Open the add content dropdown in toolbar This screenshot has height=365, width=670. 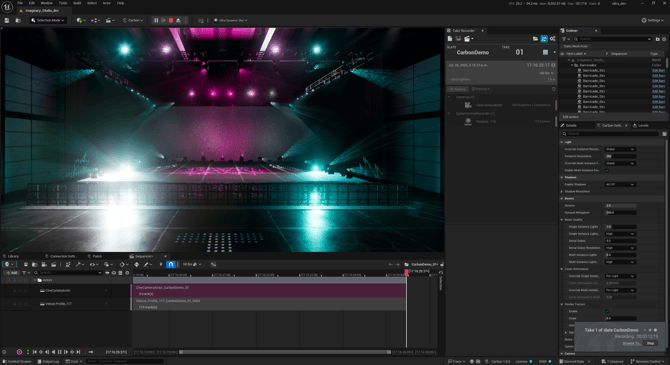tap(81, 20)
